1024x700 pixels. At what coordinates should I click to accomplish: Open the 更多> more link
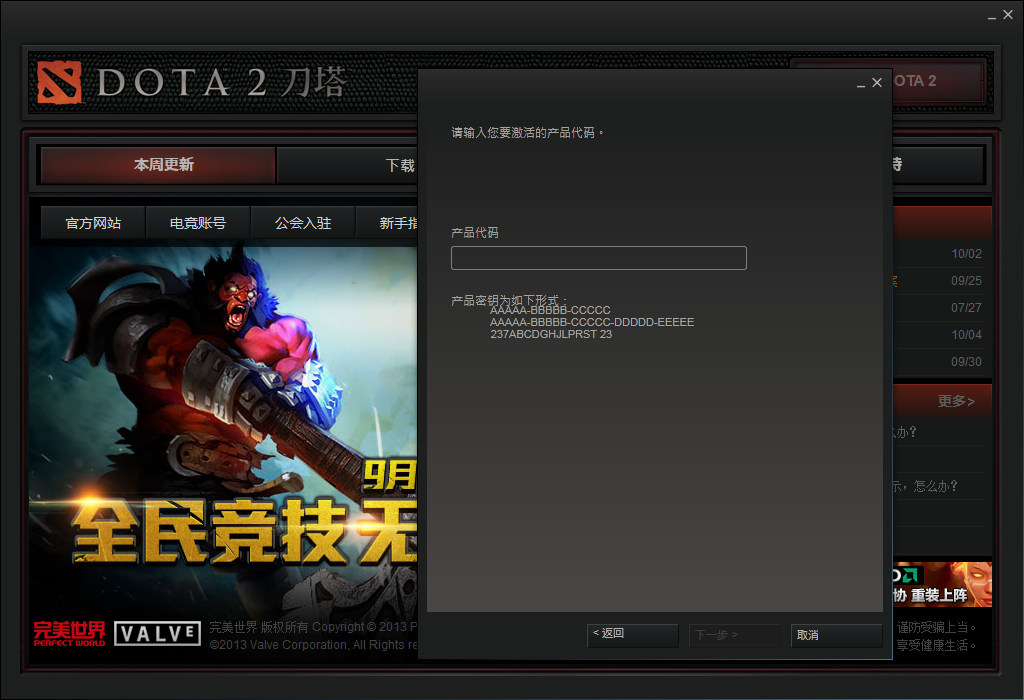(956, 401)
